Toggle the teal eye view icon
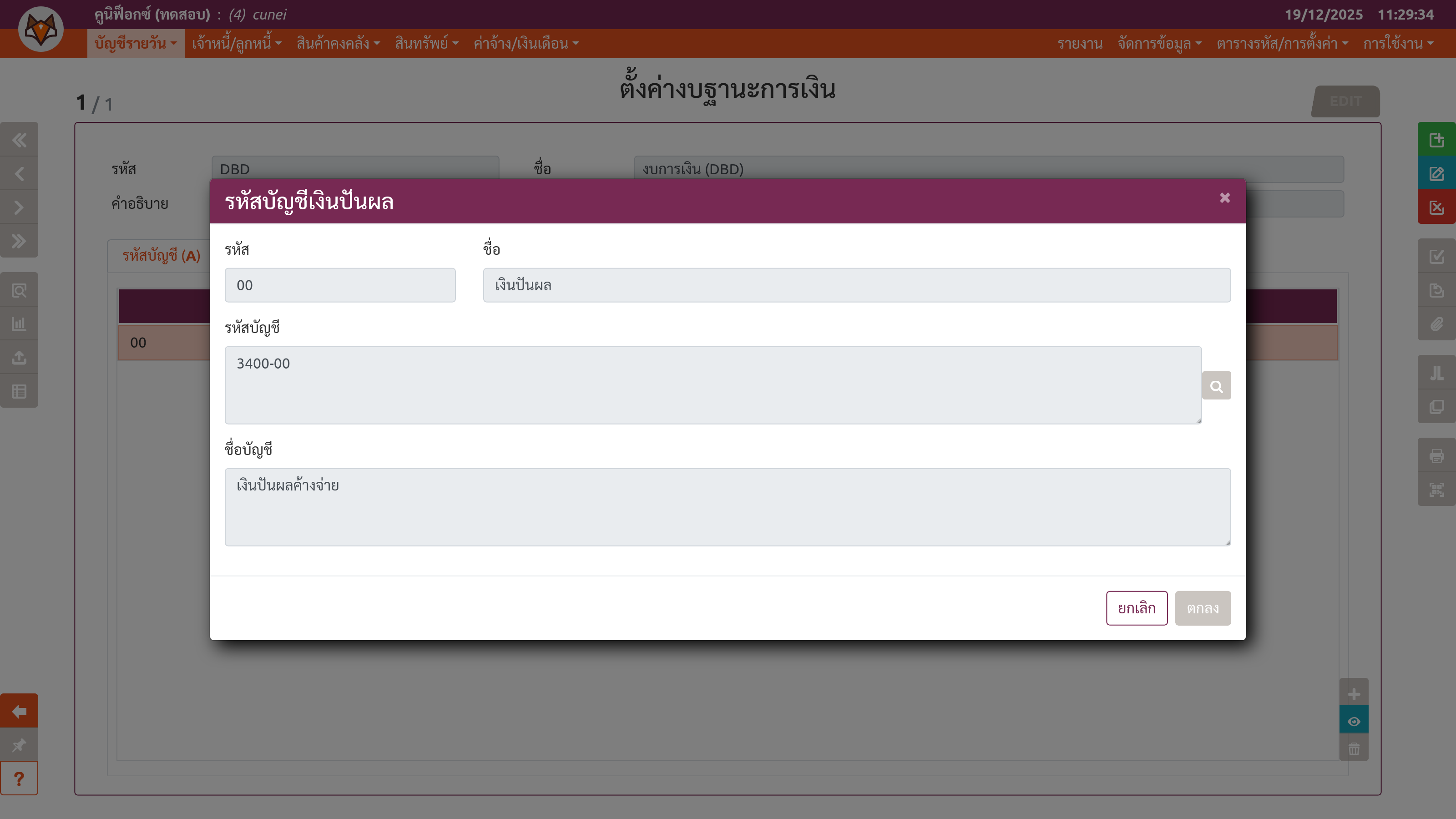Image resolution: width=1456 pixels, height=819 pixels. click(x=1354, y=721)
